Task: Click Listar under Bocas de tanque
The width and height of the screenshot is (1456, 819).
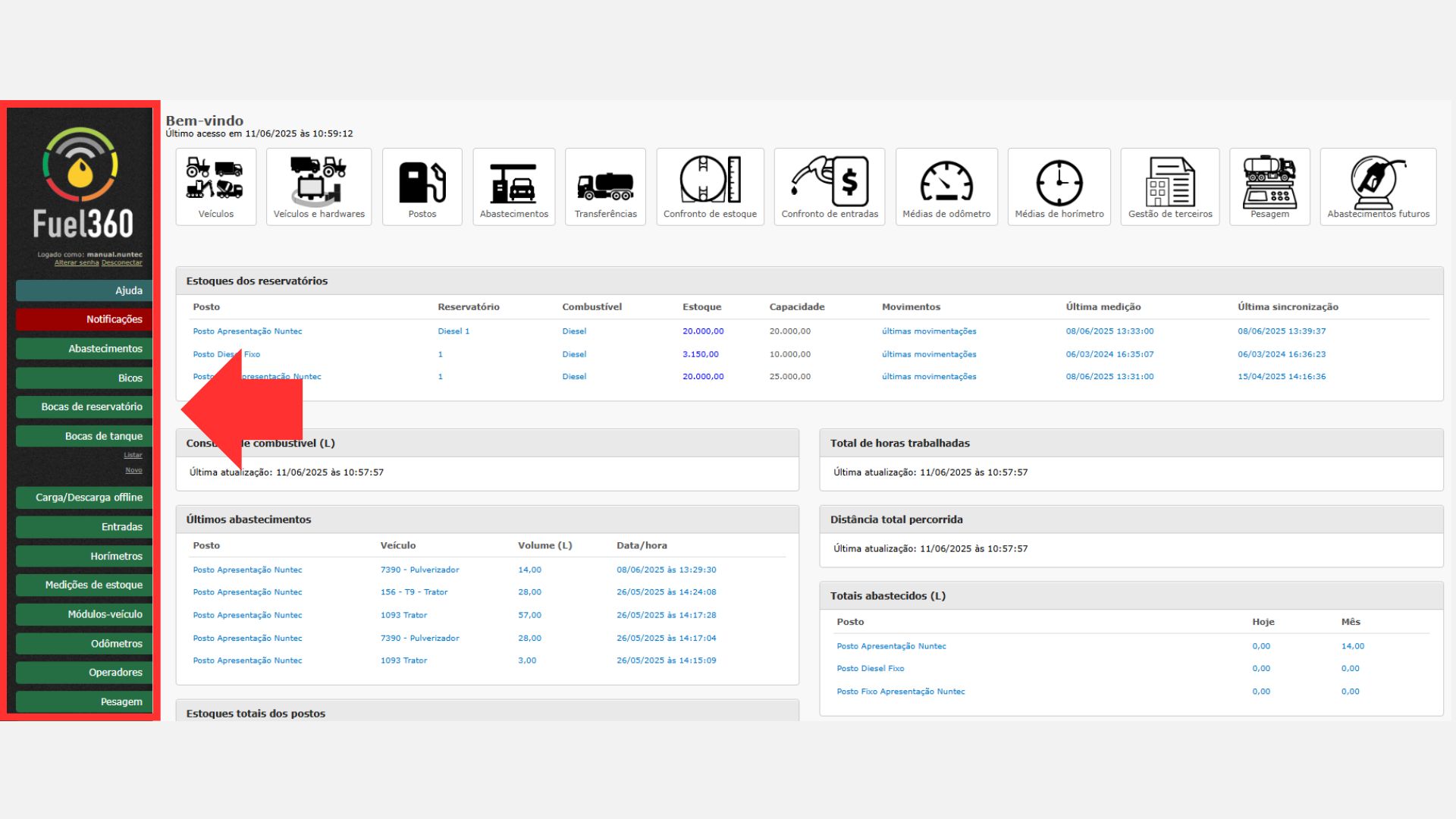Action: [133, 455]
